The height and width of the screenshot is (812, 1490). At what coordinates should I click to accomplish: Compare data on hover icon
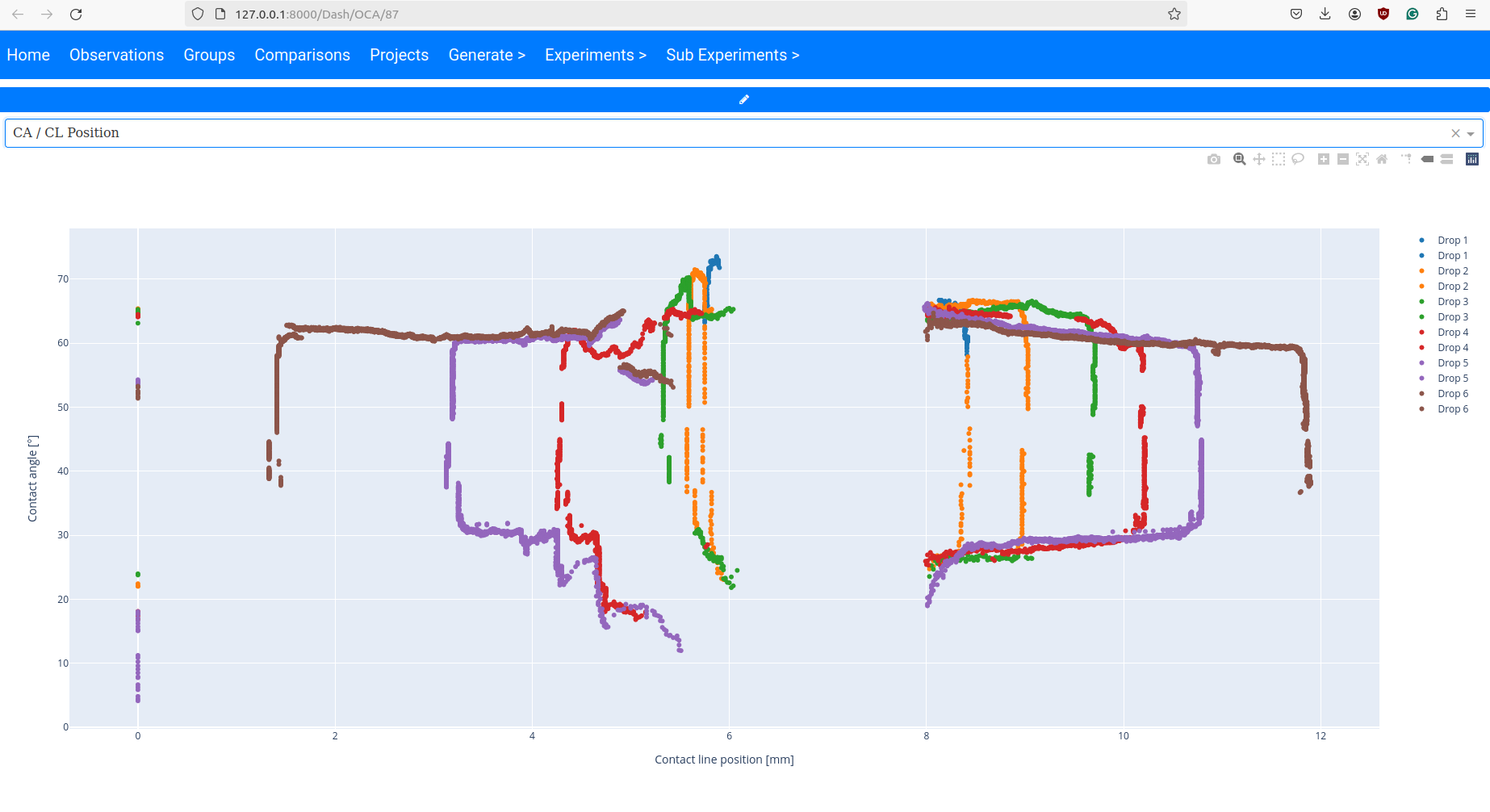(1446, 159)
